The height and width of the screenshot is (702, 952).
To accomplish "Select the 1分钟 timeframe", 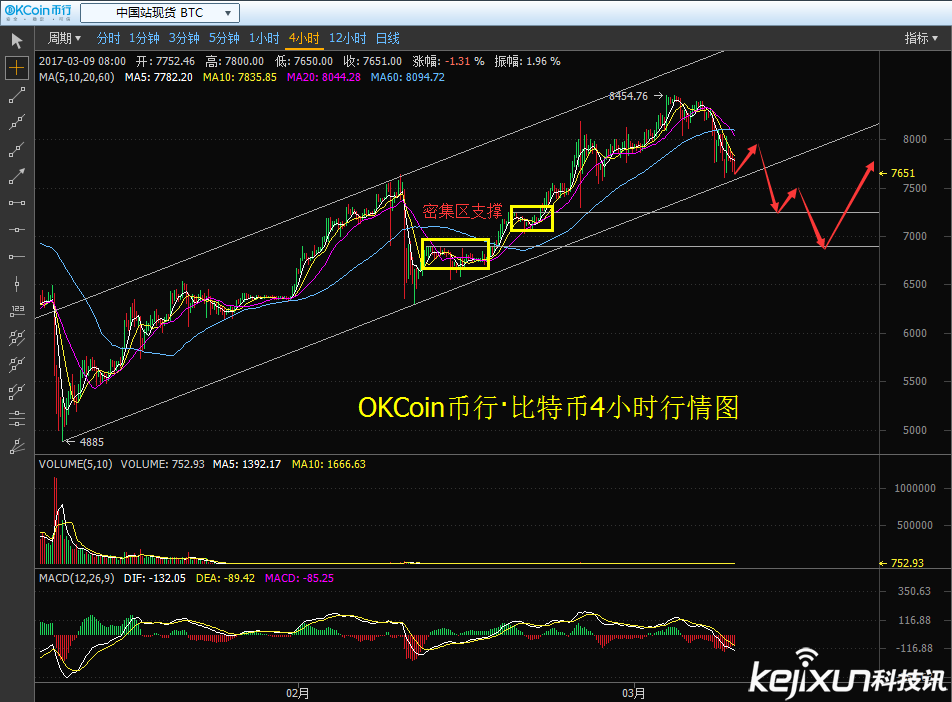I will tap(144, 38).
